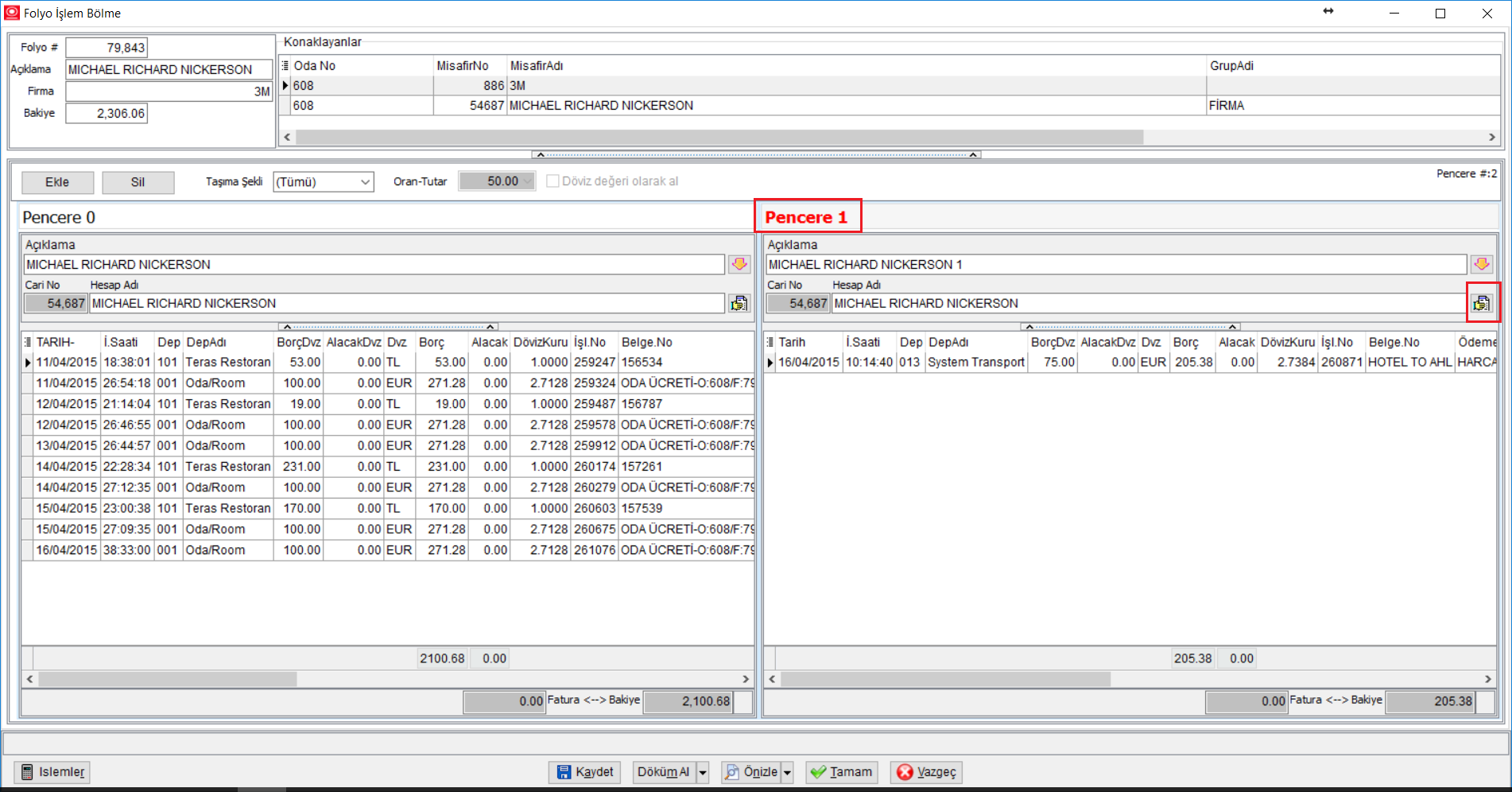Click the Borç column header in Pencere 1
1512x792 pixels.
click(x=1192, y=342)
